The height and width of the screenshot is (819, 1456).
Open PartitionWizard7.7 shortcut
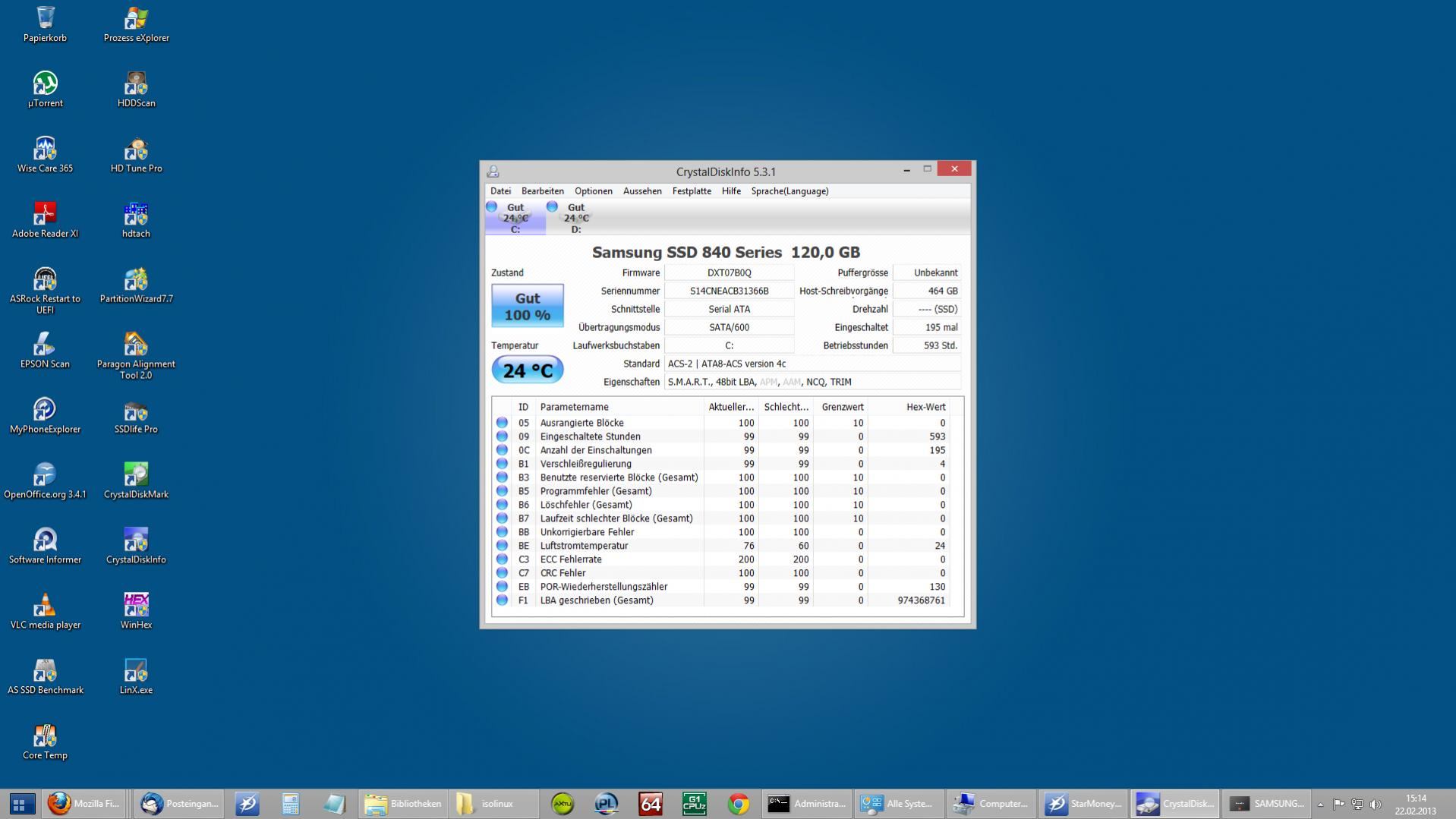[x=136, y=285]
